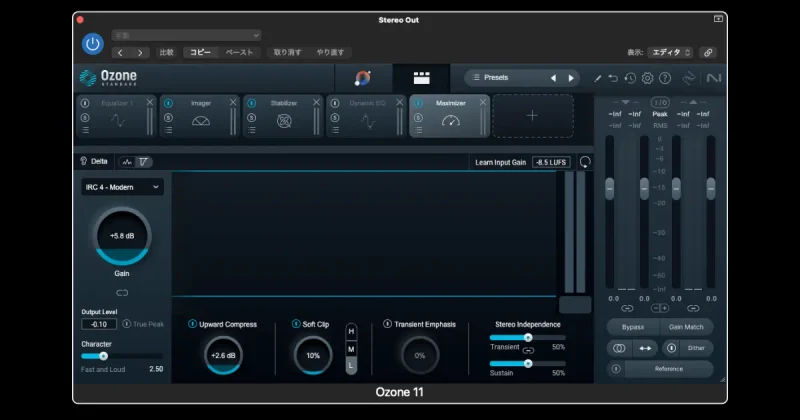Solo the Imager module
The height and width of the screenshot is (420, 800).
point(168,118)
